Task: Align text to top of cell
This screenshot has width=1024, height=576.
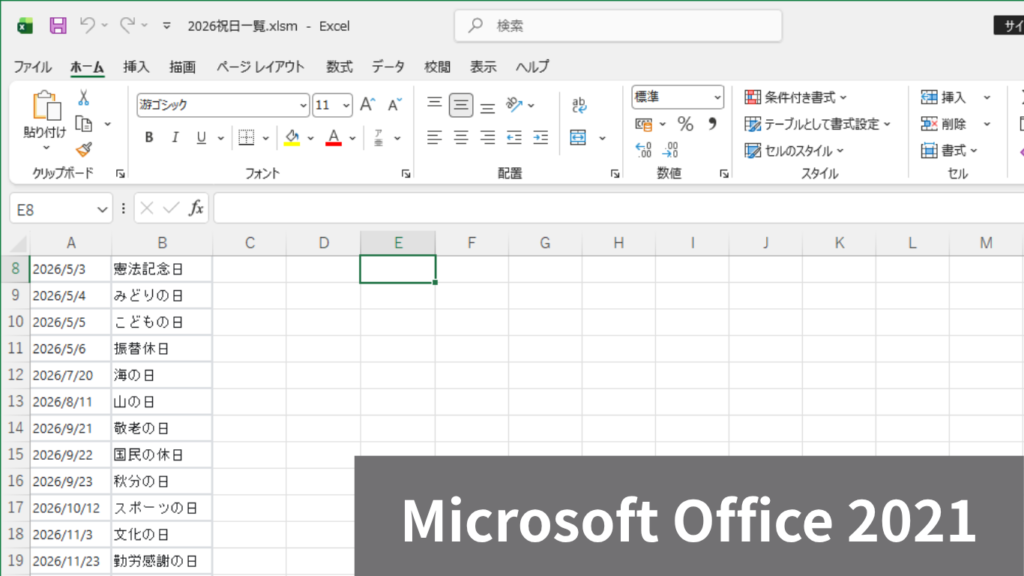Action: click(x=434, y=104)
